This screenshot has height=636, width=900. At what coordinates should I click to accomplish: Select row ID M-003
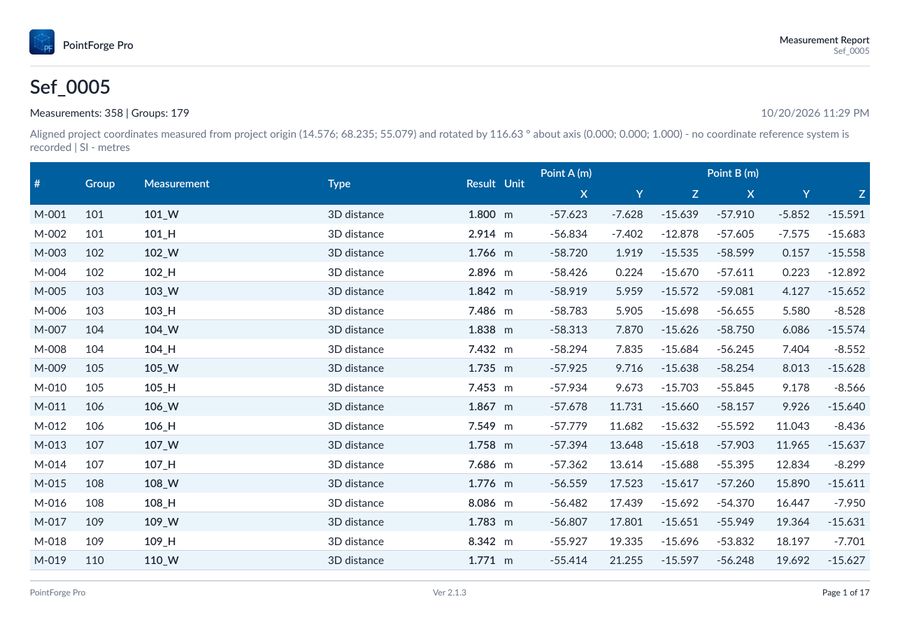pyautogui.click(x=50, y=253)
